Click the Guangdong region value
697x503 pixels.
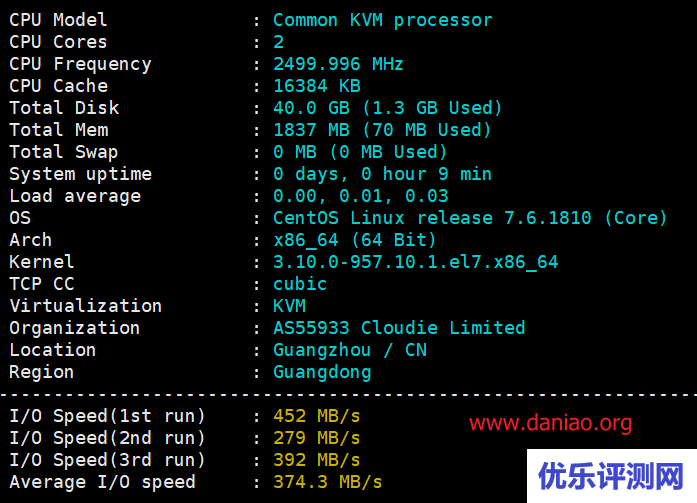pyautogui.click(x=322, y=372)
